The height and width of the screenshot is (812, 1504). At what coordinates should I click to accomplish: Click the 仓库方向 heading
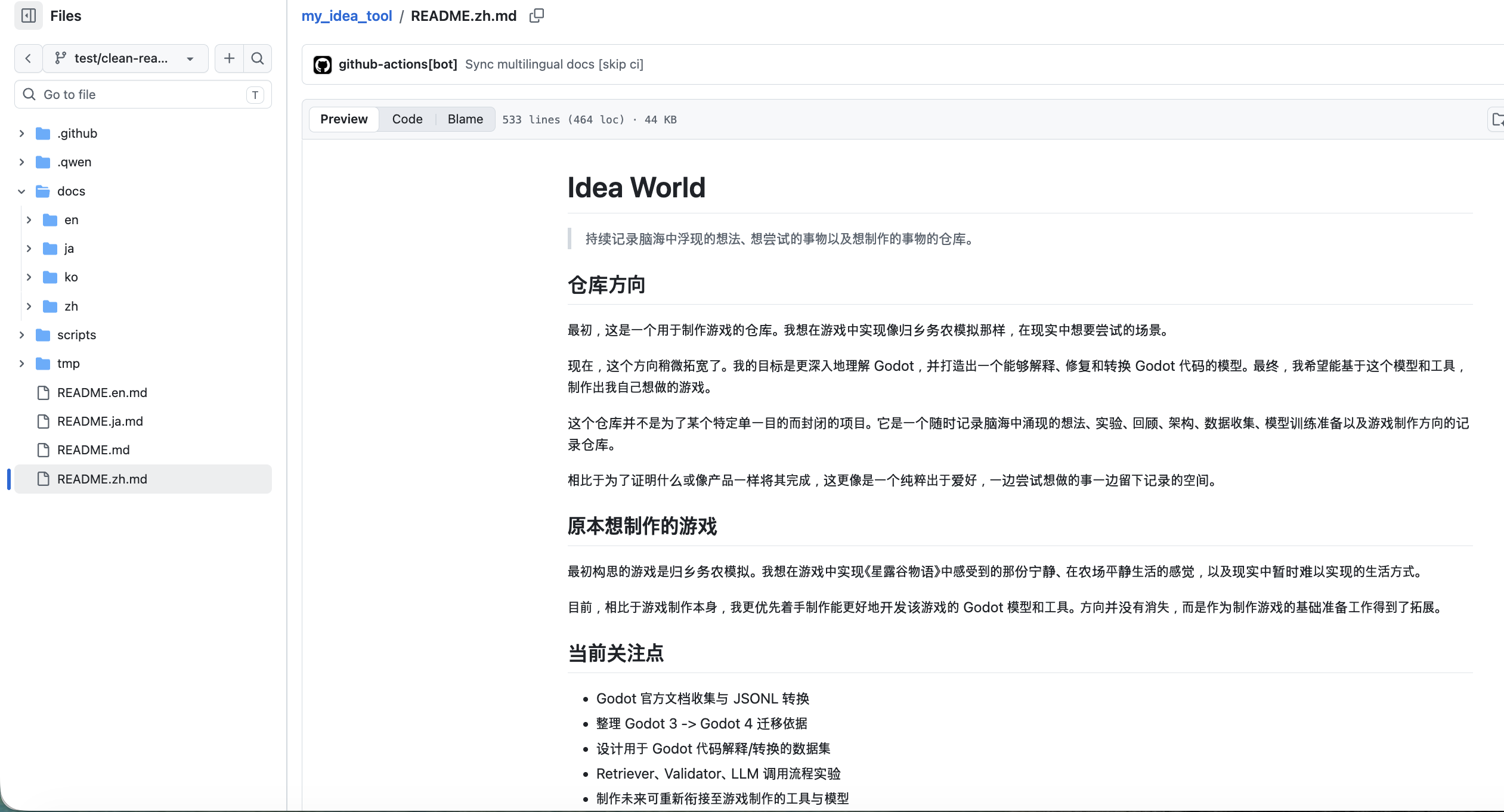click(606, 285)
